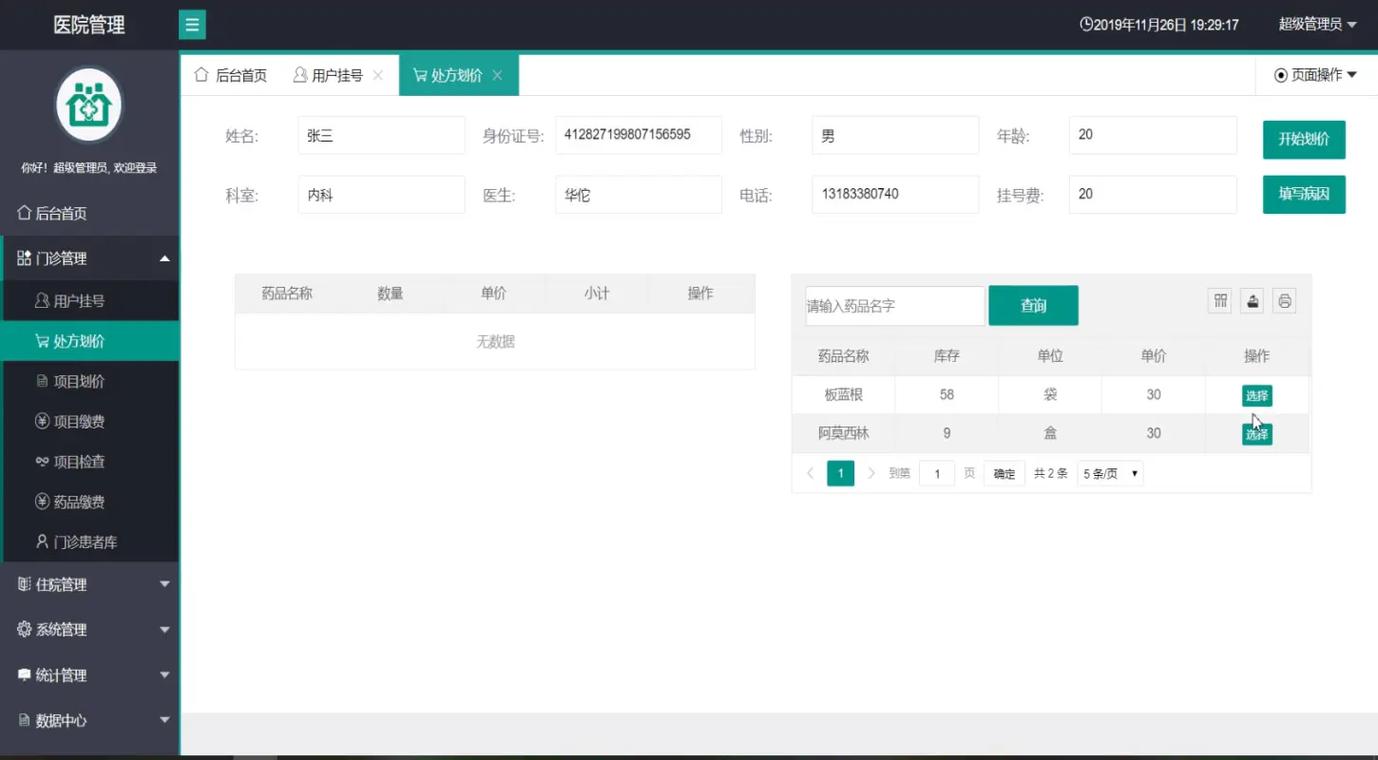Viewport: 1378px width, 760px height.
Task: Click the green sidebar collapse hamburger icon
Action: click(191, 24)
